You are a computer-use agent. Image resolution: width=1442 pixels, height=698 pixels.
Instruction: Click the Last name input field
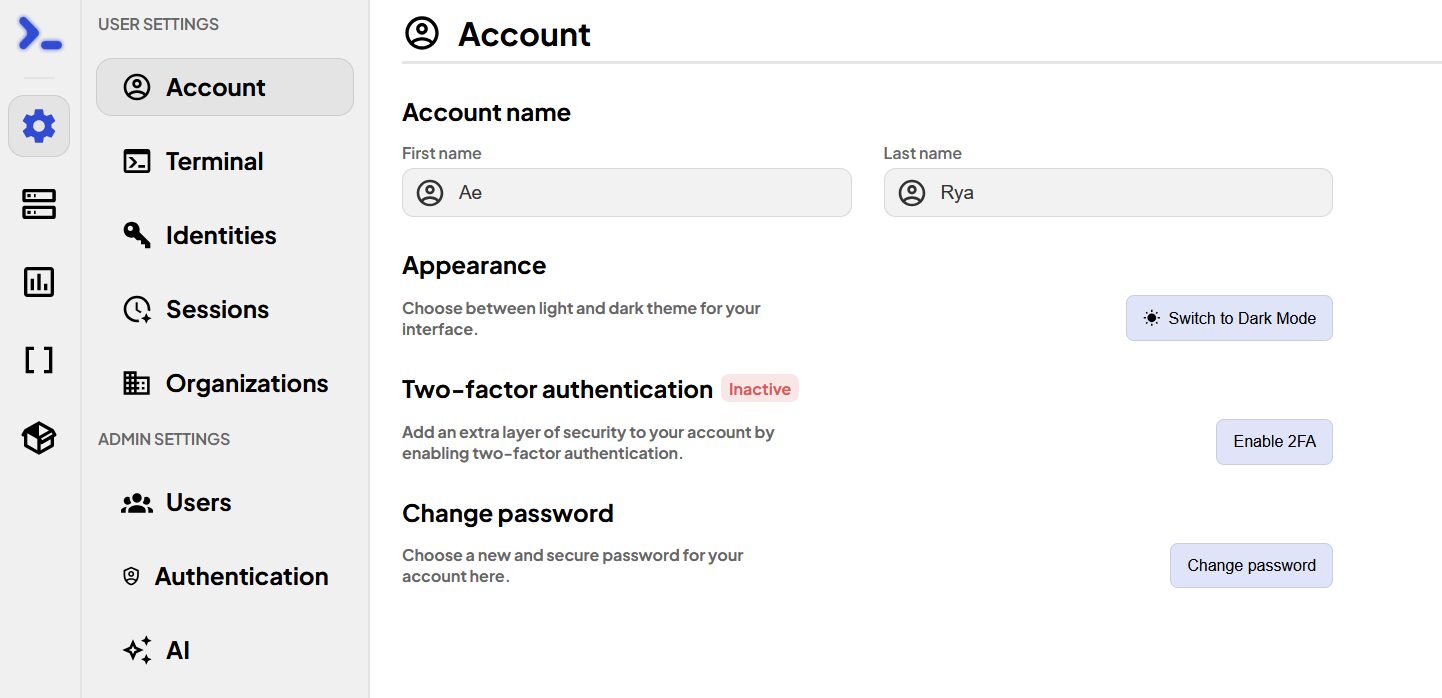1108,192
